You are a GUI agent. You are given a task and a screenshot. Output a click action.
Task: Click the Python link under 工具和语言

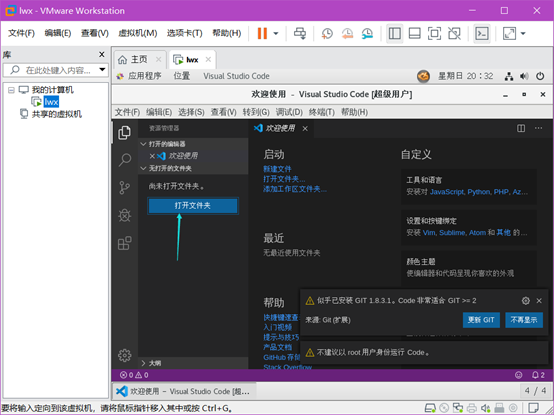point(479,192)
